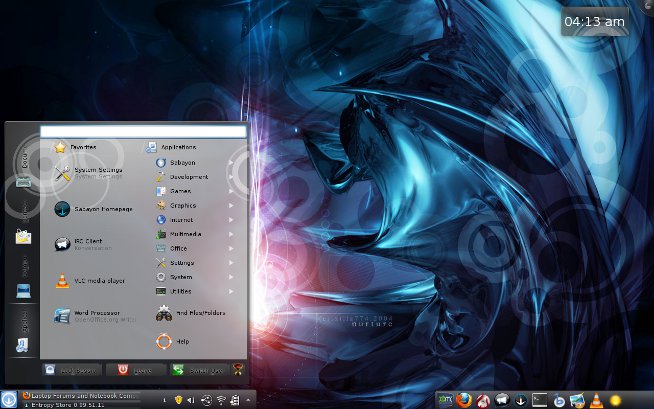Image resolution: width=654 pixels, height=409 pixels.
Task: Expand hidden system tray icons arrow
Action: [x=248, y=400]
